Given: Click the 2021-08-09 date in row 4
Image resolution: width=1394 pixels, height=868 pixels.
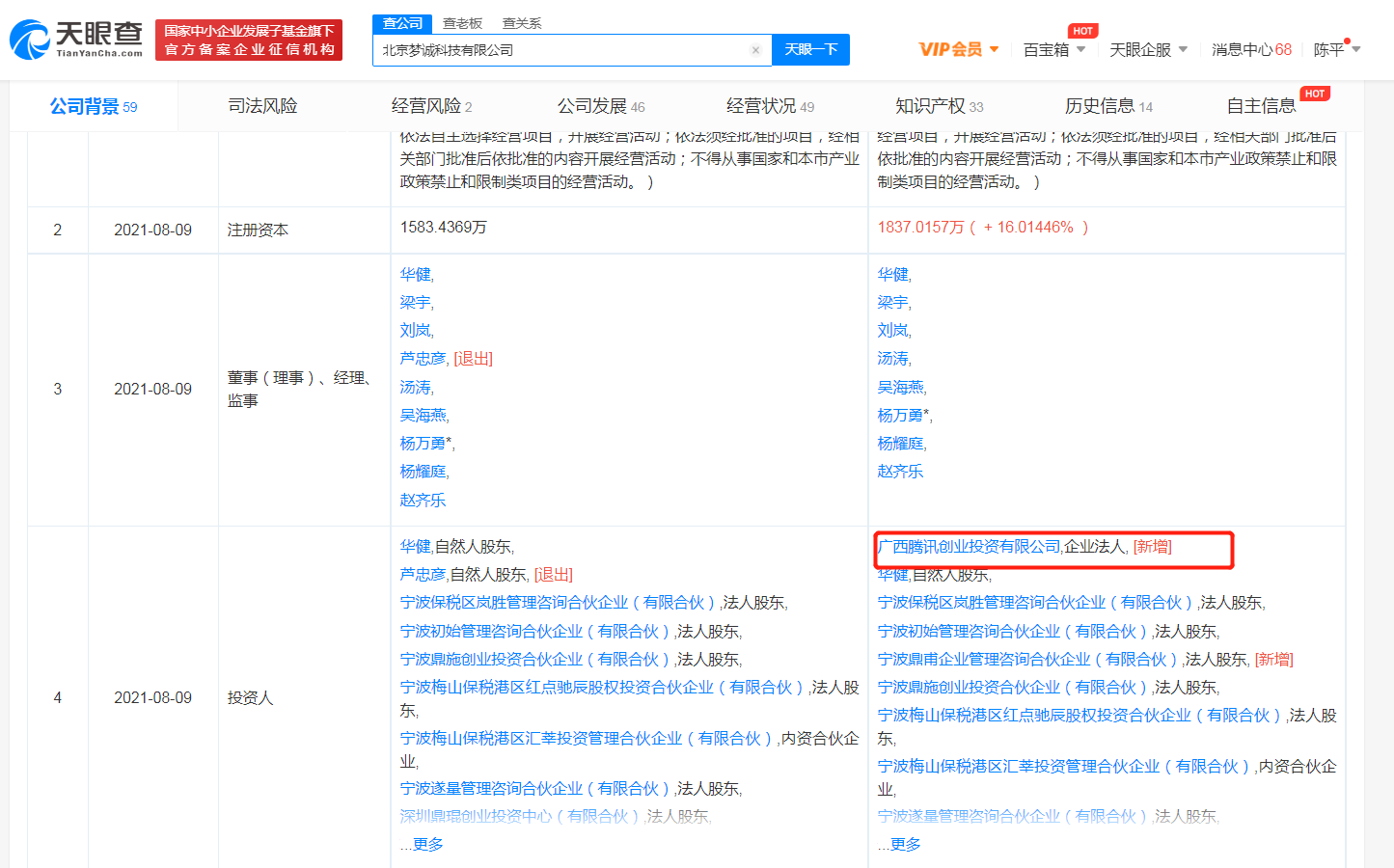Looking at the screenshot, I should [x=152, y=698].
